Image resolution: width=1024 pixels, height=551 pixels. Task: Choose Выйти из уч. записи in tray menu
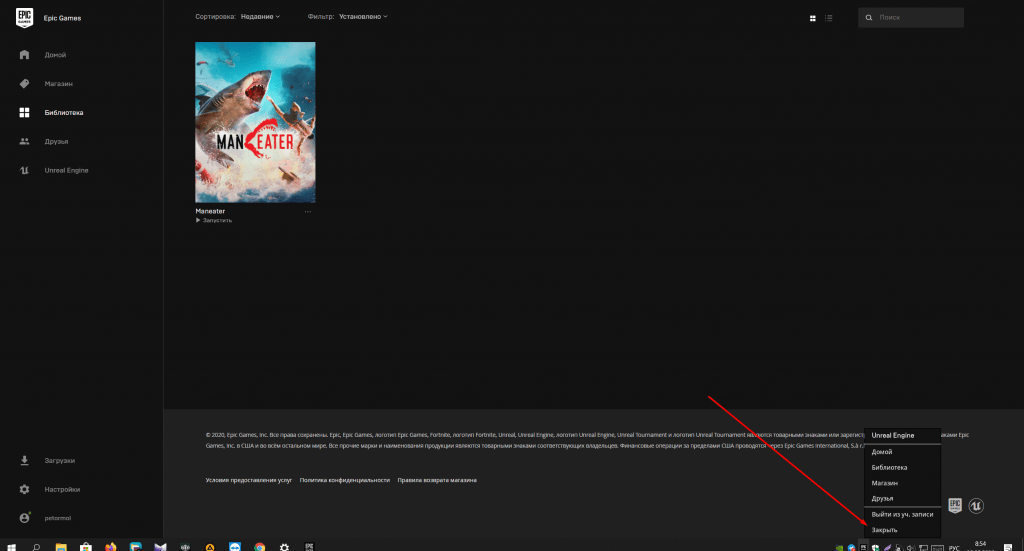(902, 514)
